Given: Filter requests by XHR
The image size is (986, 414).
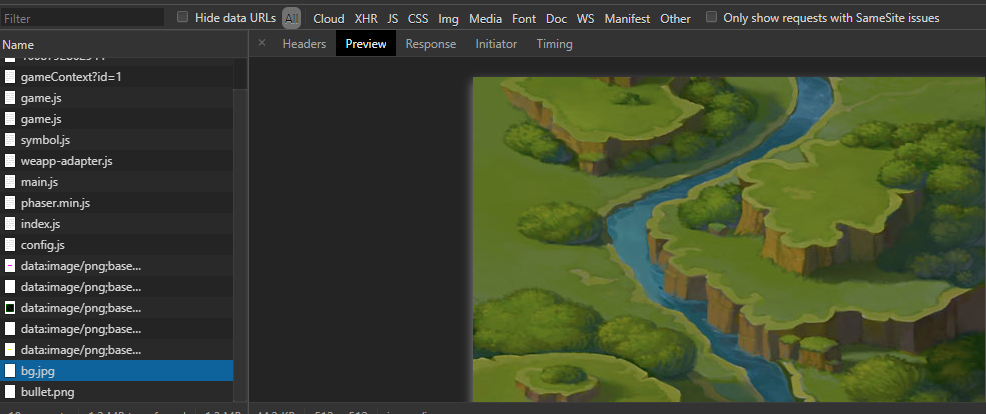Looking at the screenshot, I should tap(366, 19).
